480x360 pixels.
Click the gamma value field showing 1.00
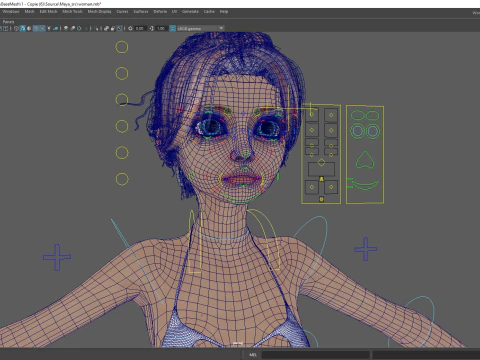click(161, 28)
